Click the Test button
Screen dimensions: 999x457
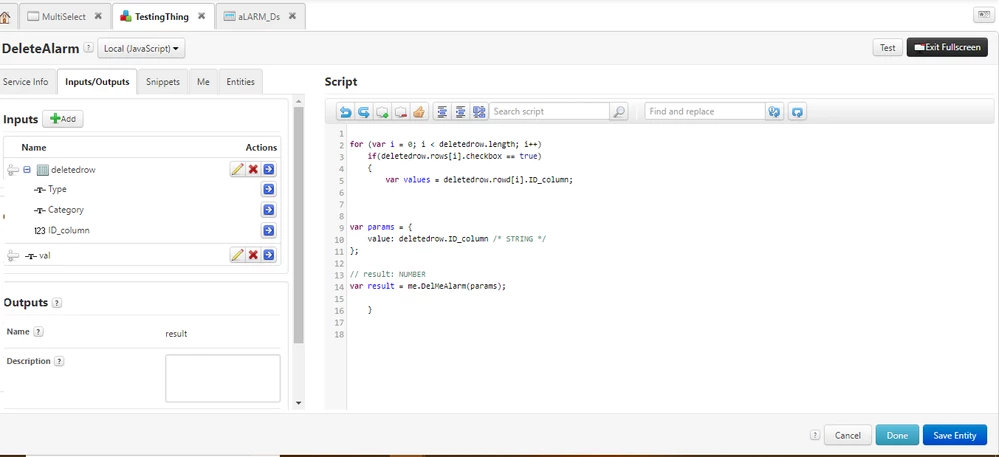coord(888,47)
